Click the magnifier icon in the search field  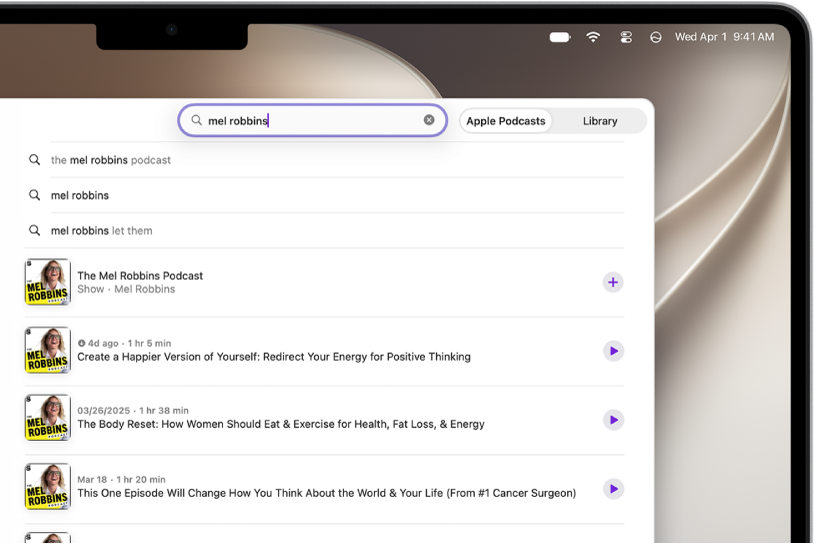pos(196,120)
